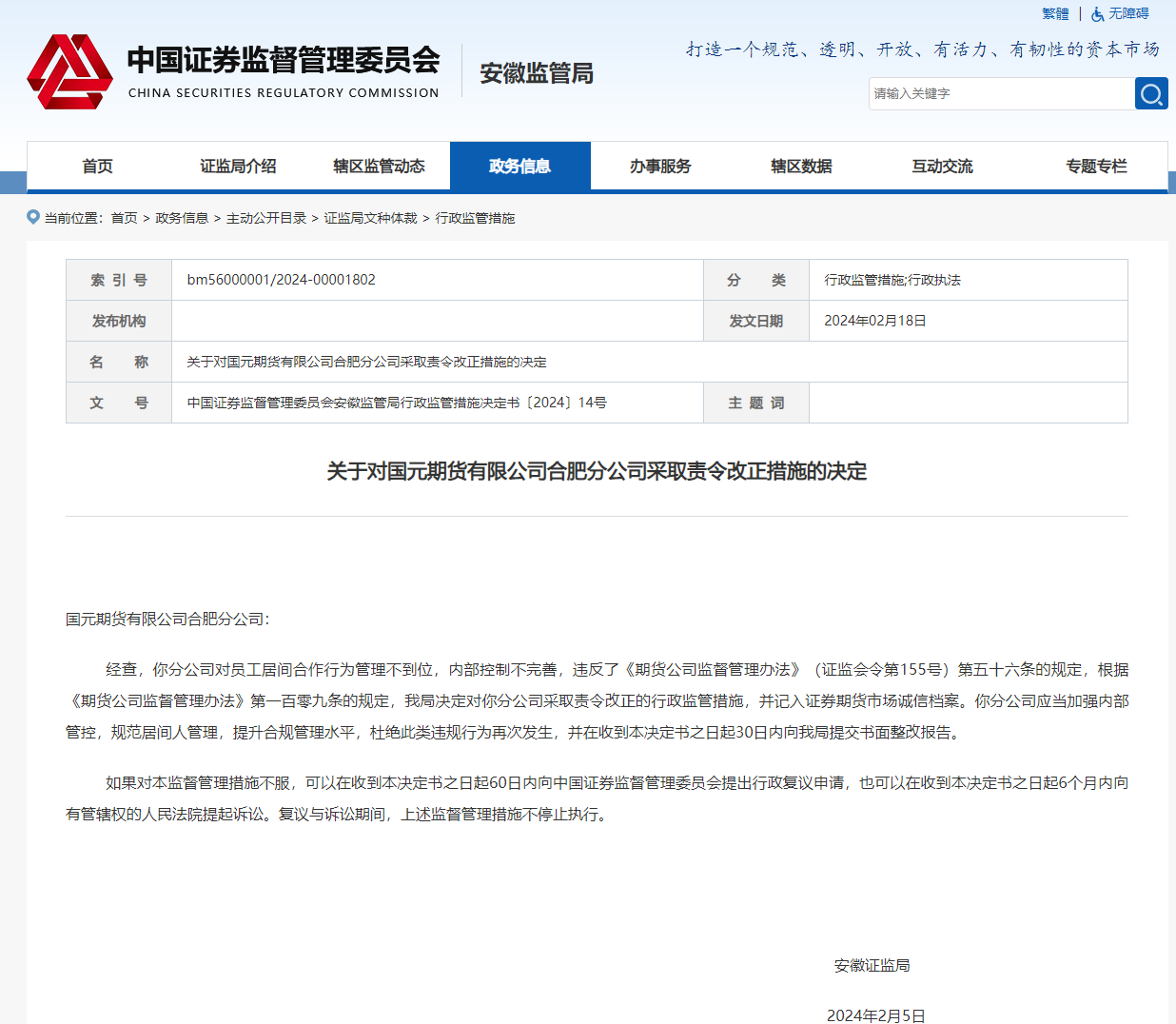This screenshot has width=1176, height=1024.
Task: Go to 证监局文种体裁 in the breadcrumb
Action: [371, 218]
